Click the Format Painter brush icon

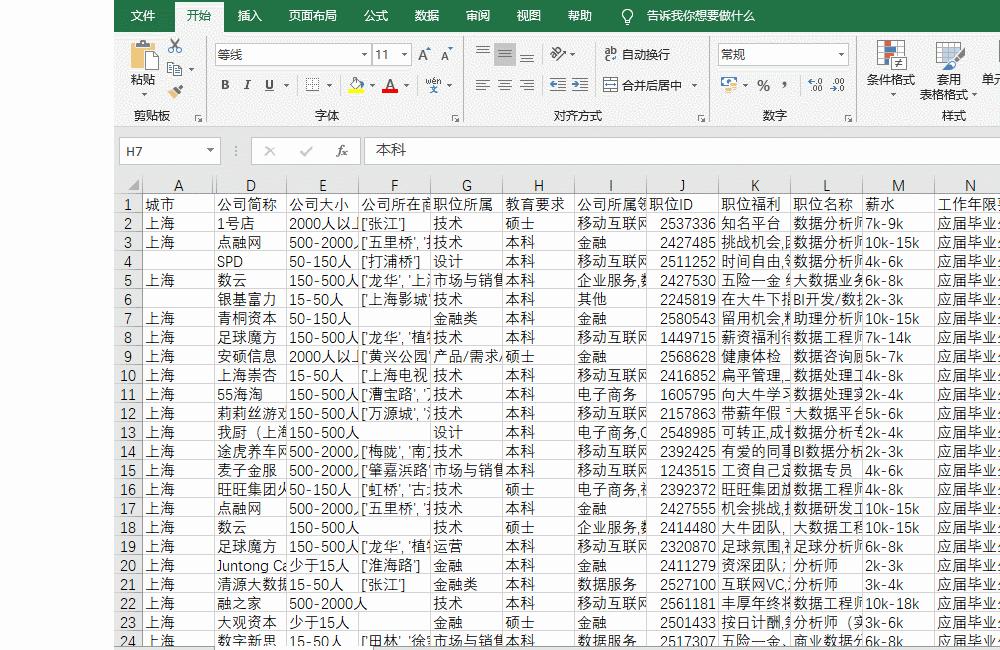click(176, 91)
